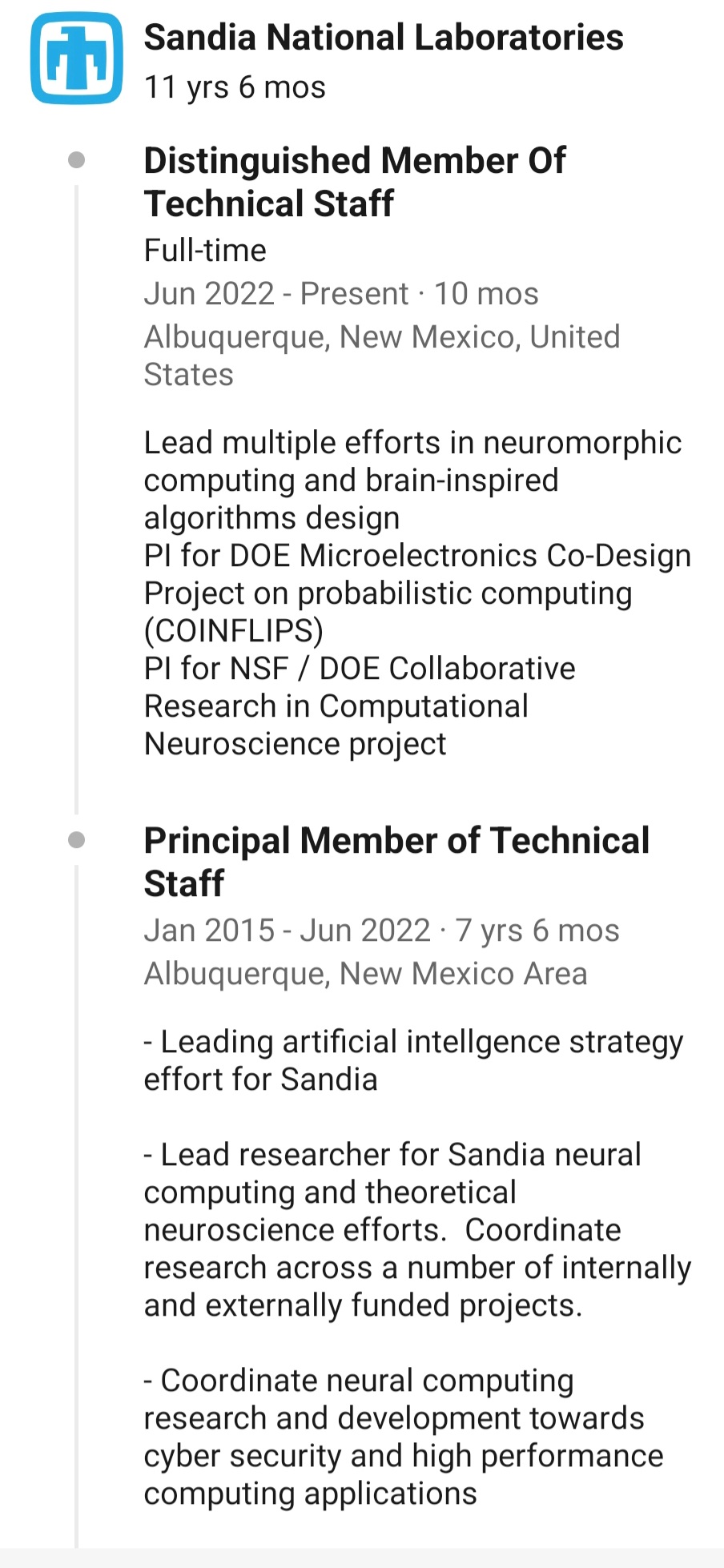Select the Distinguished Member Of Technical Staff title
724x1568 pixels.
click(x=354, y=182)
